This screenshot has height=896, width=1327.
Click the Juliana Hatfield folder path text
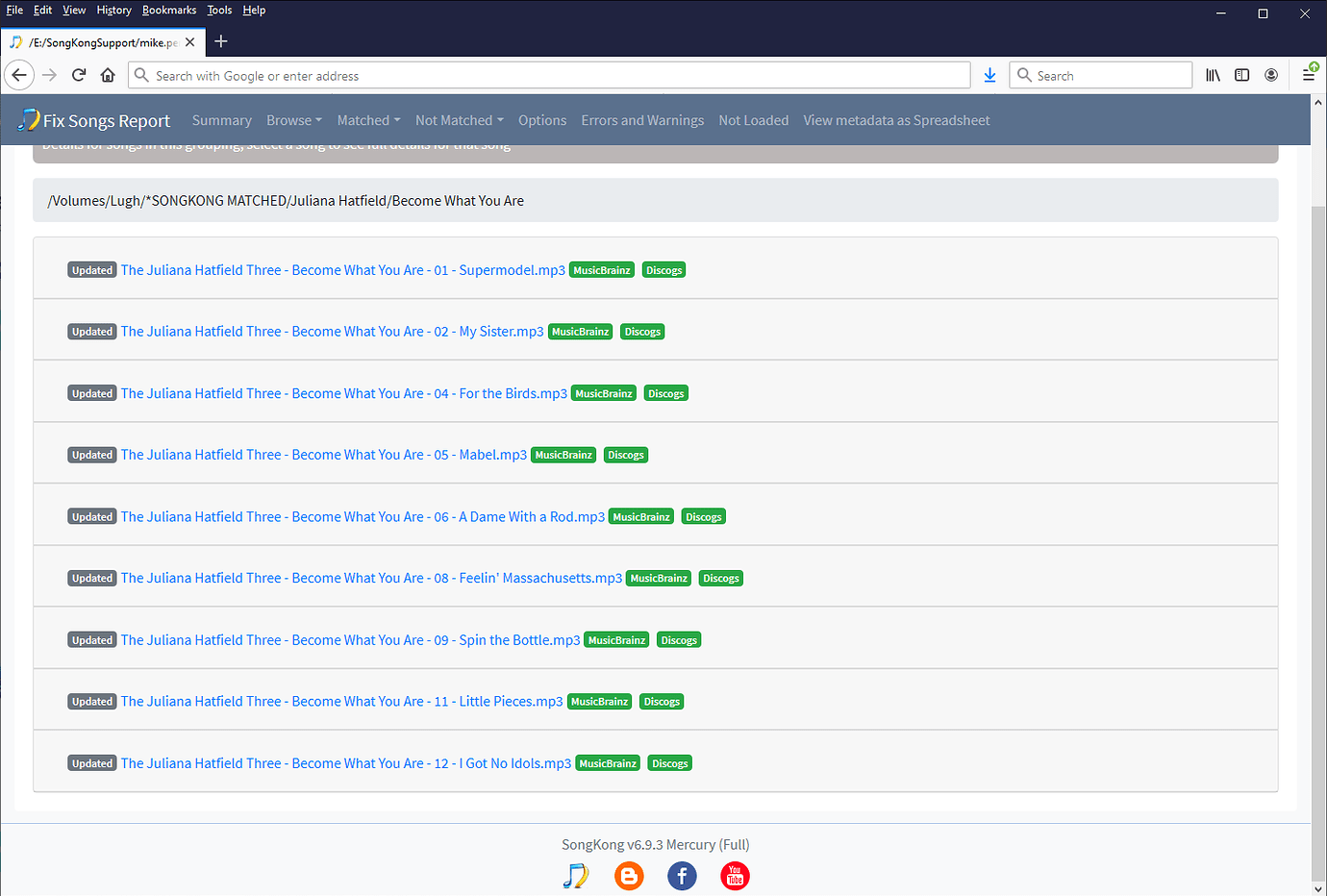286,201
